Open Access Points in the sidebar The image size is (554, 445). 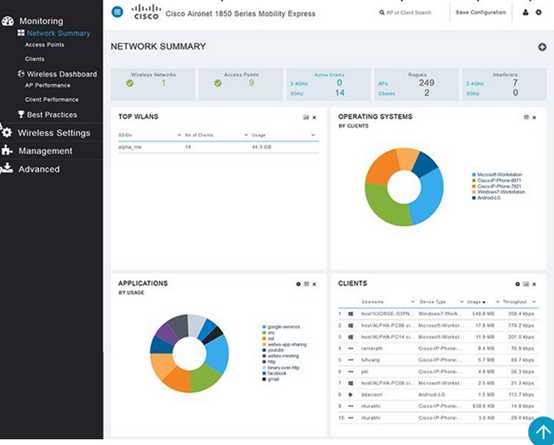click(x=45, y=45)
